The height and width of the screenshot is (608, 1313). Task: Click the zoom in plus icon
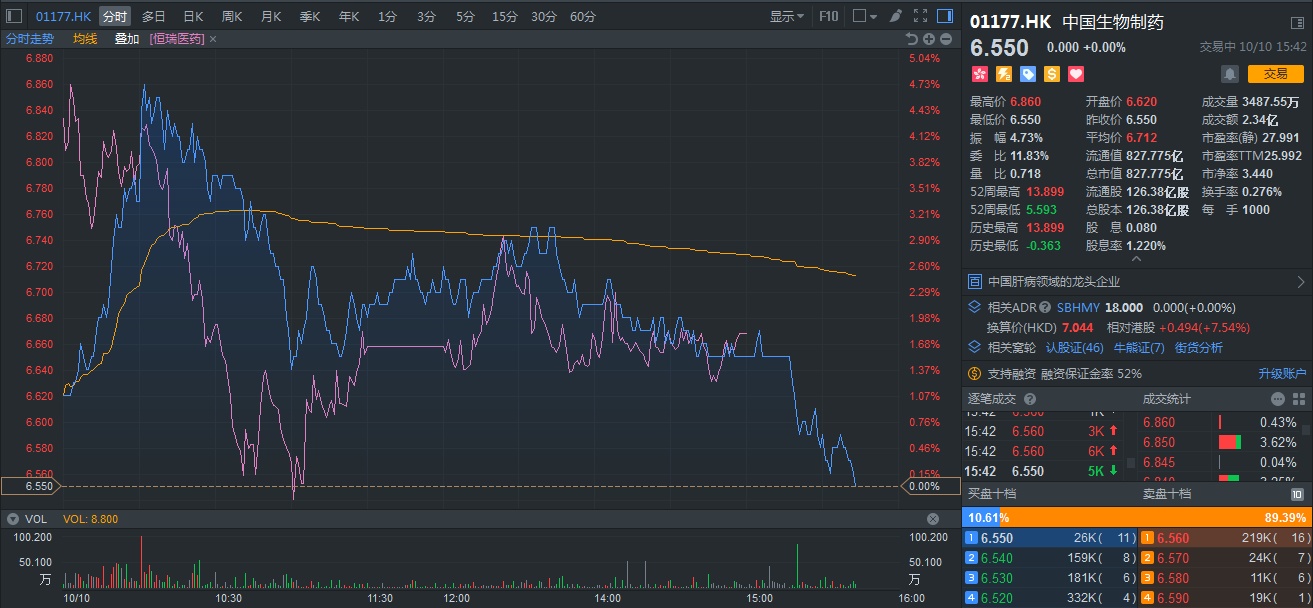(x=929, y=39)
